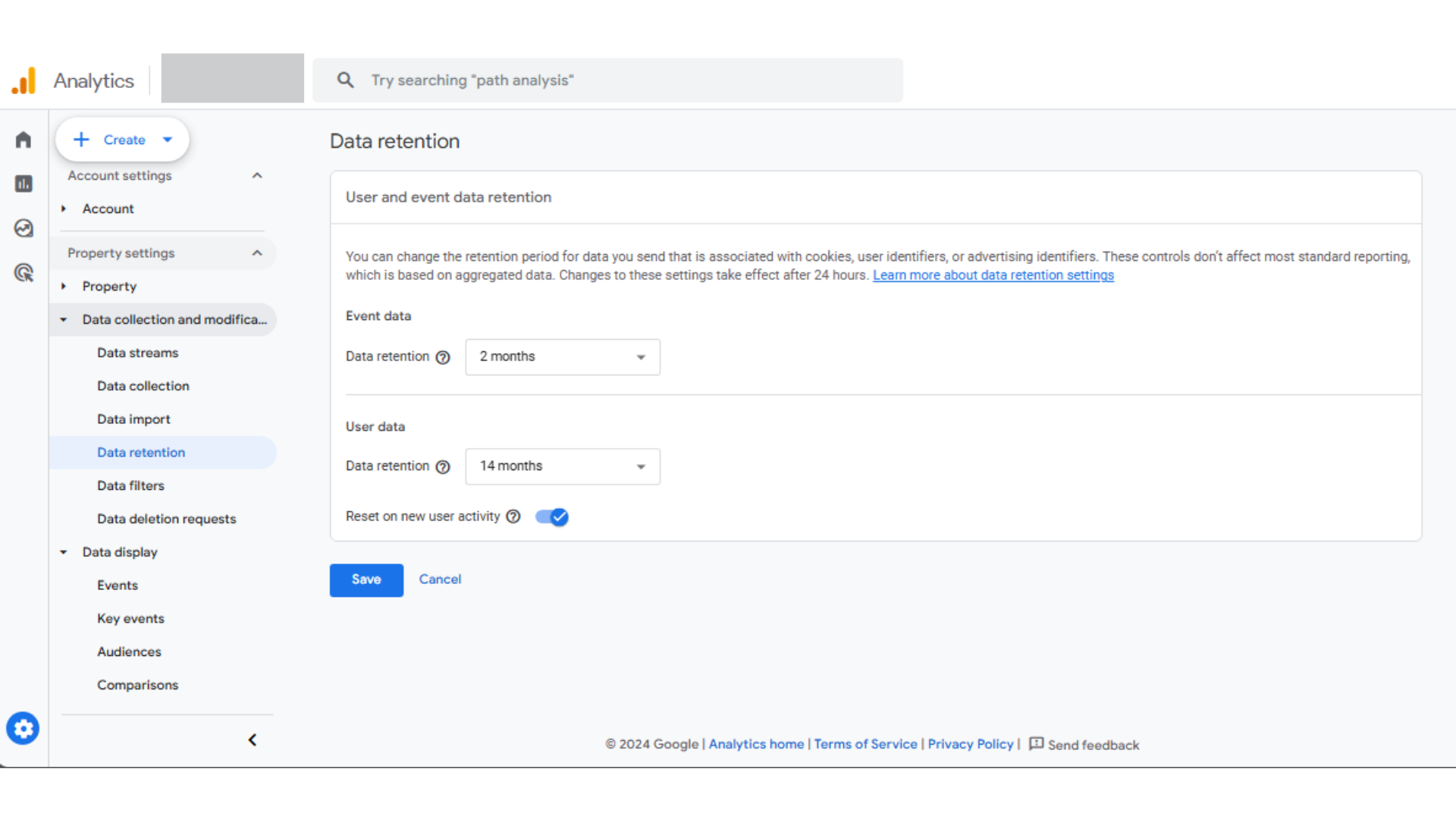Toggle Reset on new user activity switch
The height and width of the screenshot is (819, 1456).
click(x=550, y=516)
